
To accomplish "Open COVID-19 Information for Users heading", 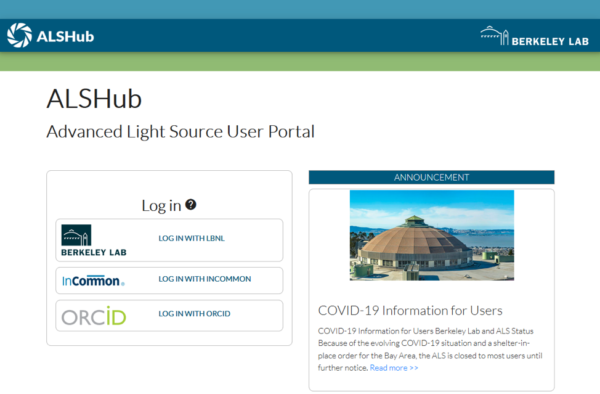I will point(410,310).
